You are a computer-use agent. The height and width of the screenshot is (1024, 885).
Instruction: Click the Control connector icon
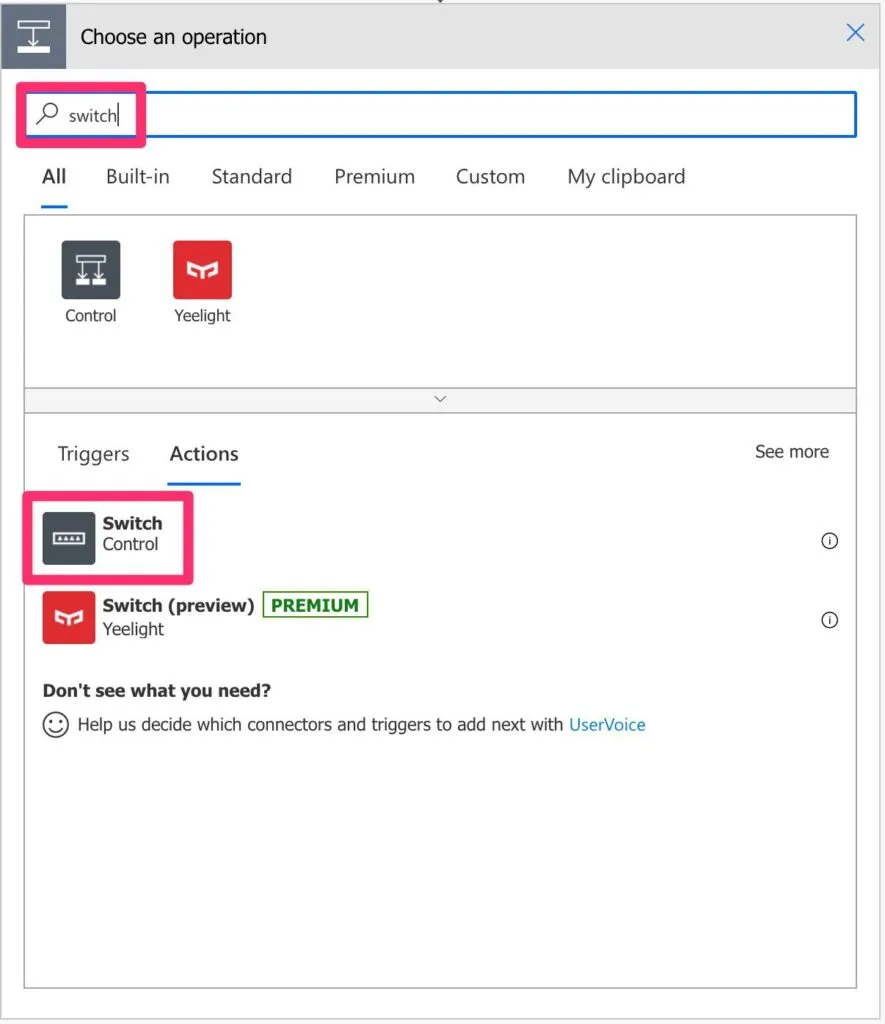click(x=91, y=270)
